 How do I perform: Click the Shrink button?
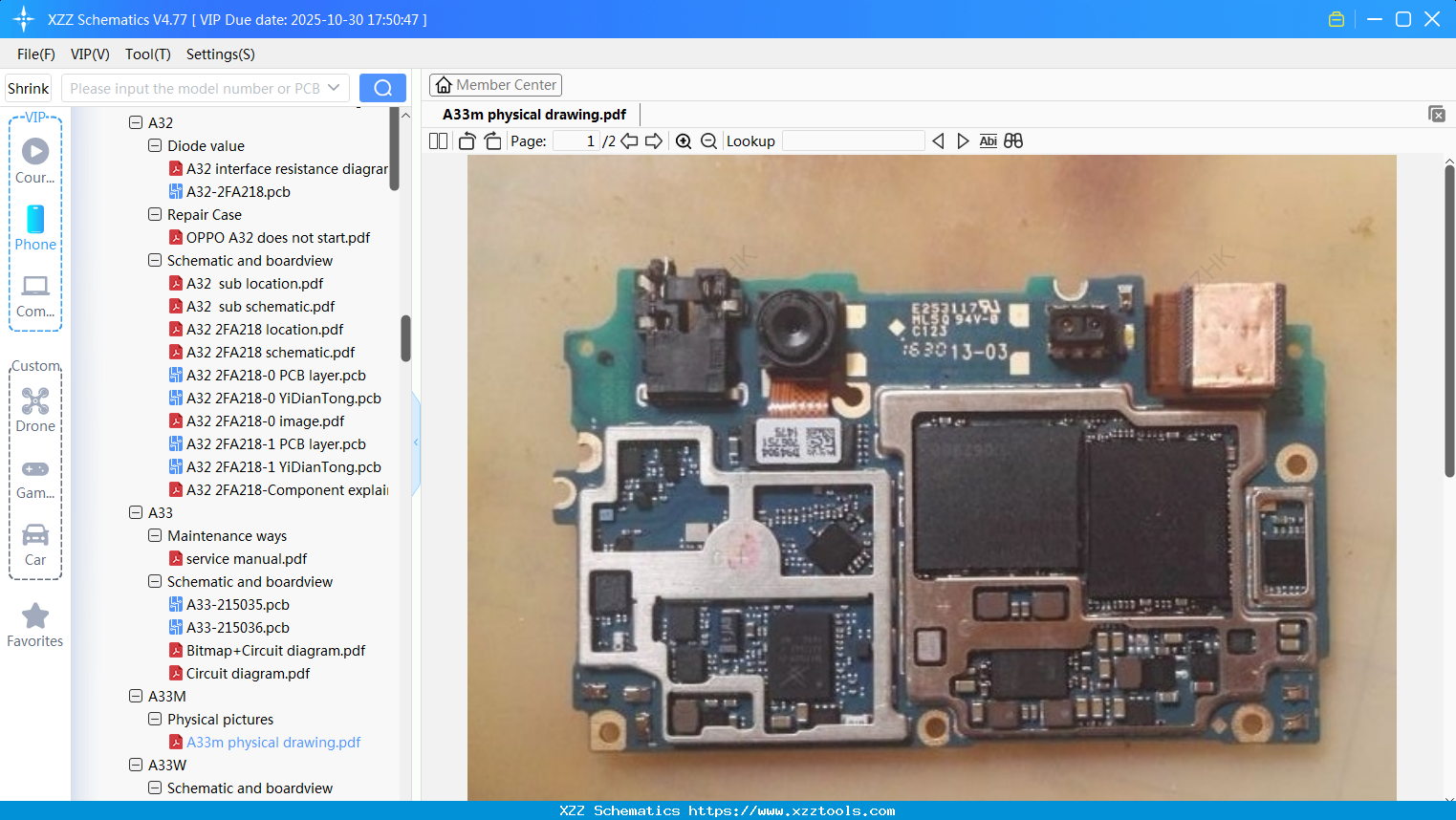(x=29, y=88)
